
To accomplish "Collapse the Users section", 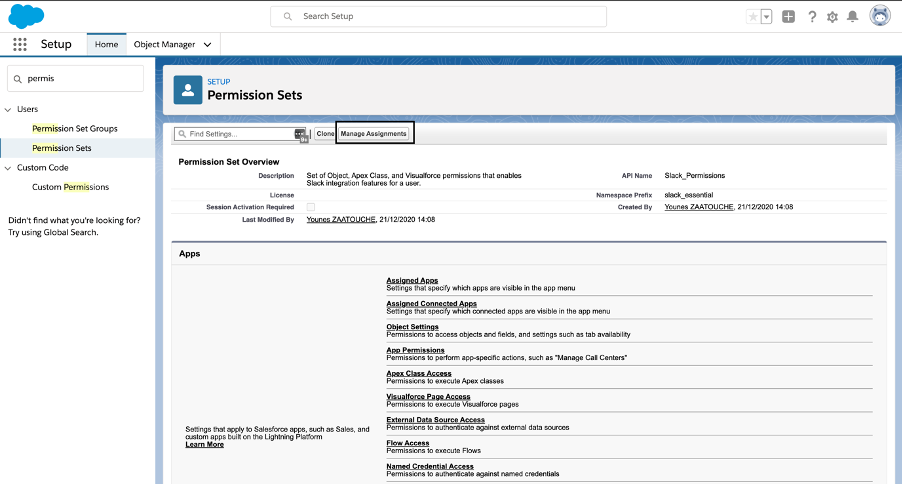I will click(8, 109).
